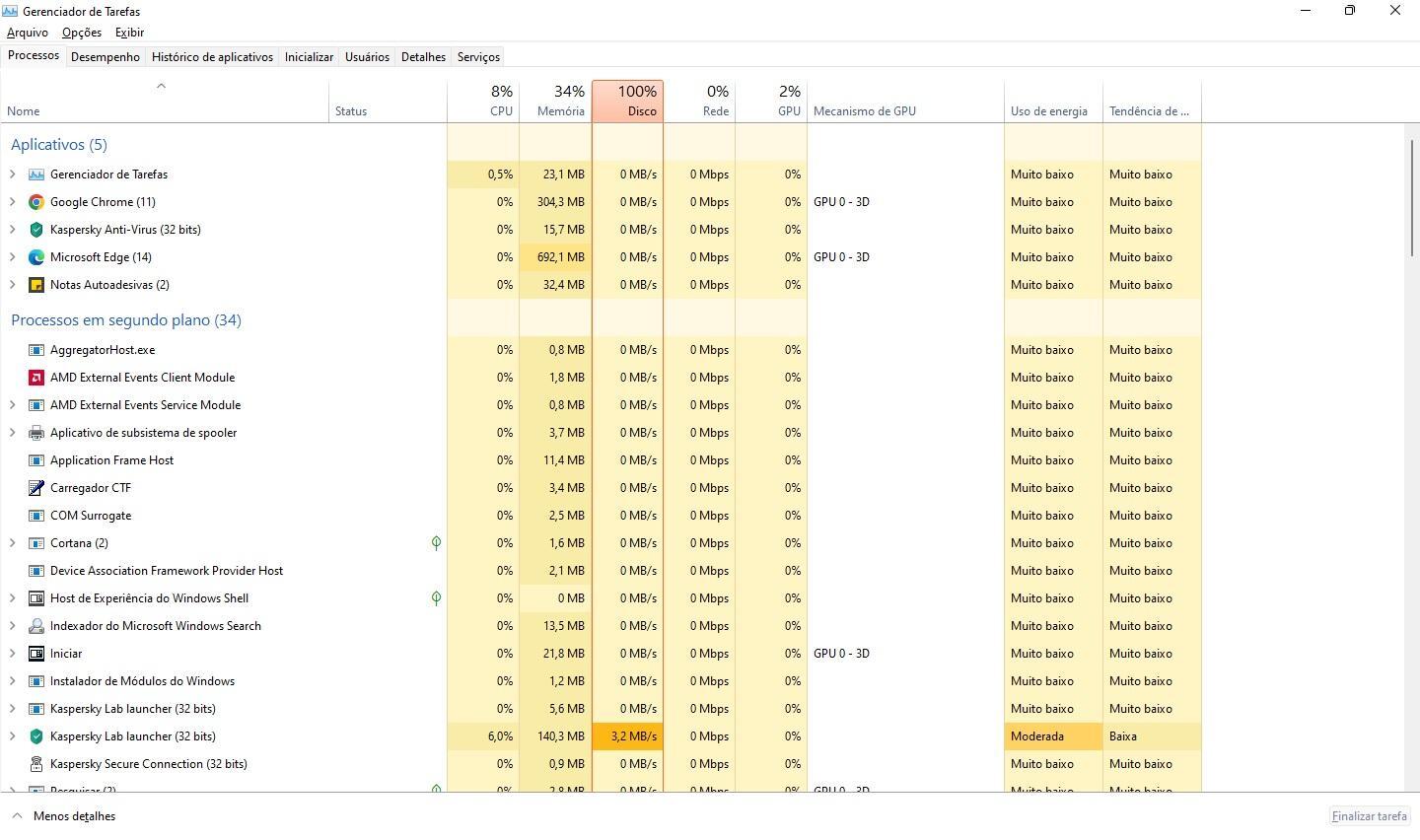
Task: Open the Usuários tab
Action: click(x=367, y=57)
